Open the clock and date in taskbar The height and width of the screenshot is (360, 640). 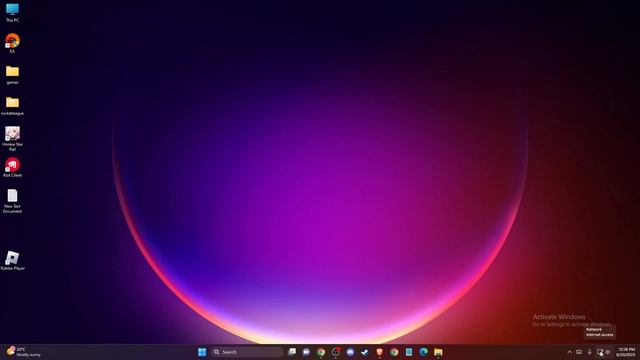coord(626,352)
